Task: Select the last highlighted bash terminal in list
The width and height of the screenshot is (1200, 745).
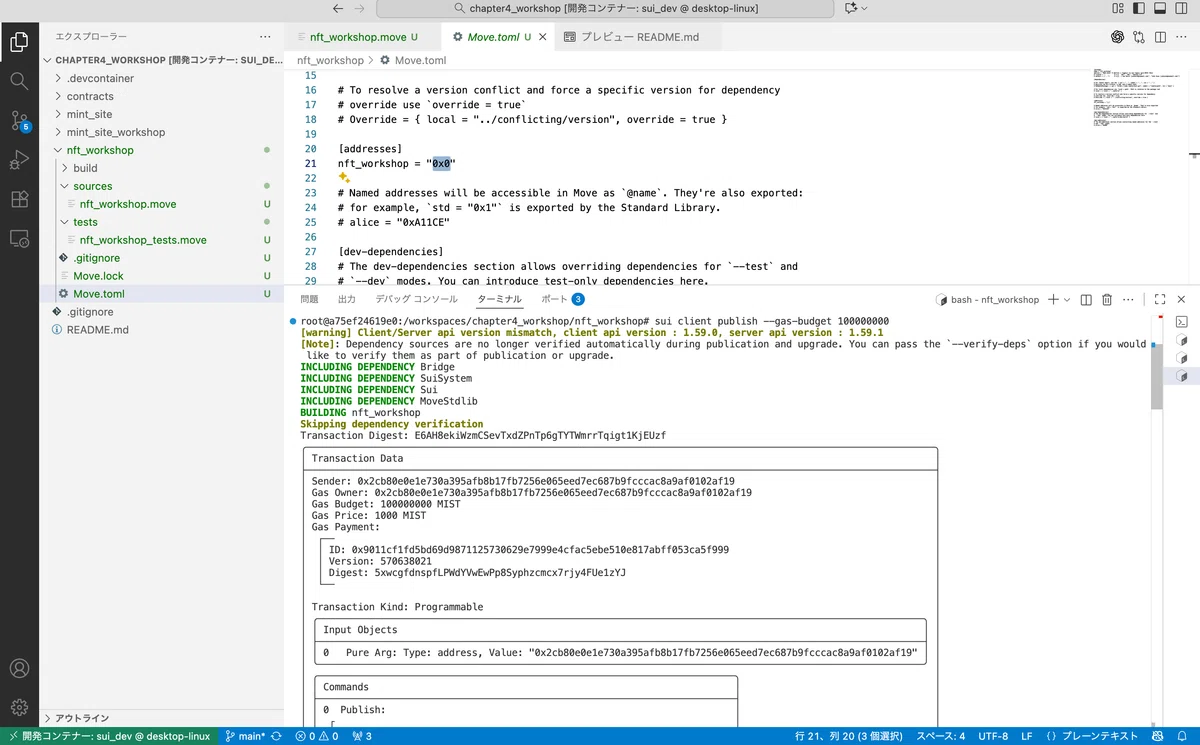Action: (1181, 376)
